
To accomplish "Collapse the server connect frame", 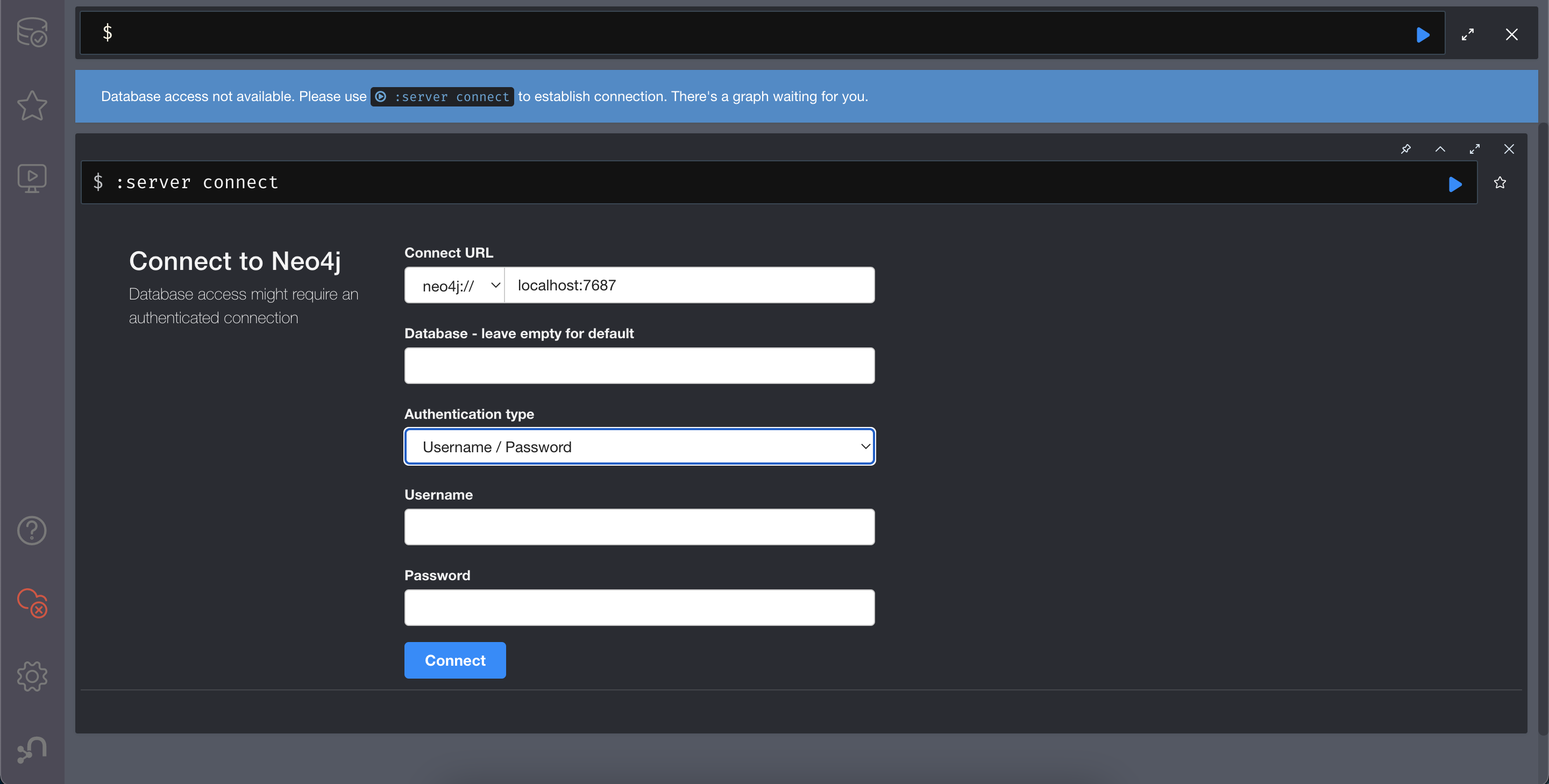I will [x=1440, y=149].
